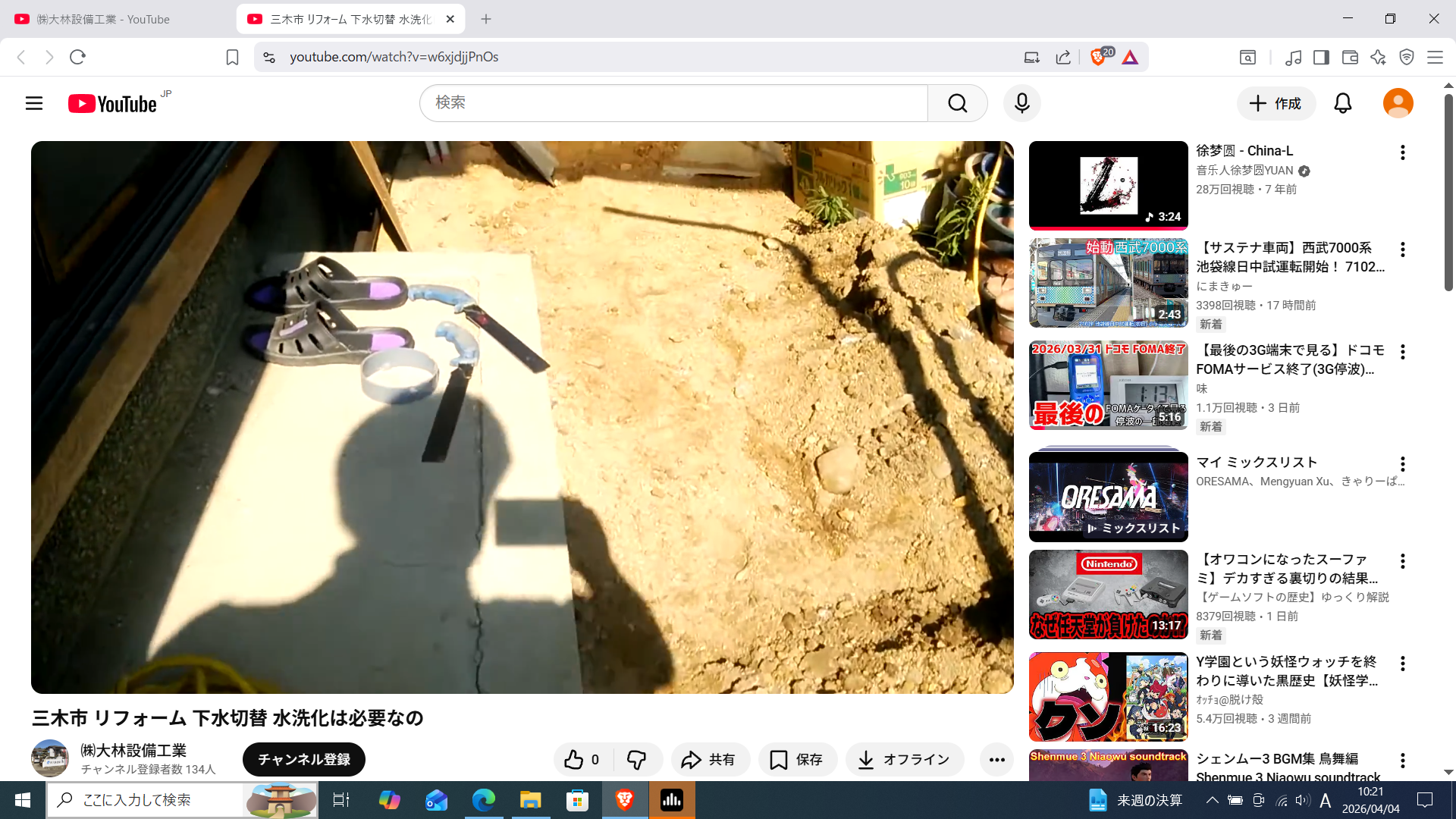Open Brave Leo AI sparkle icon
1456x819 pixels.
[1378, 57]
